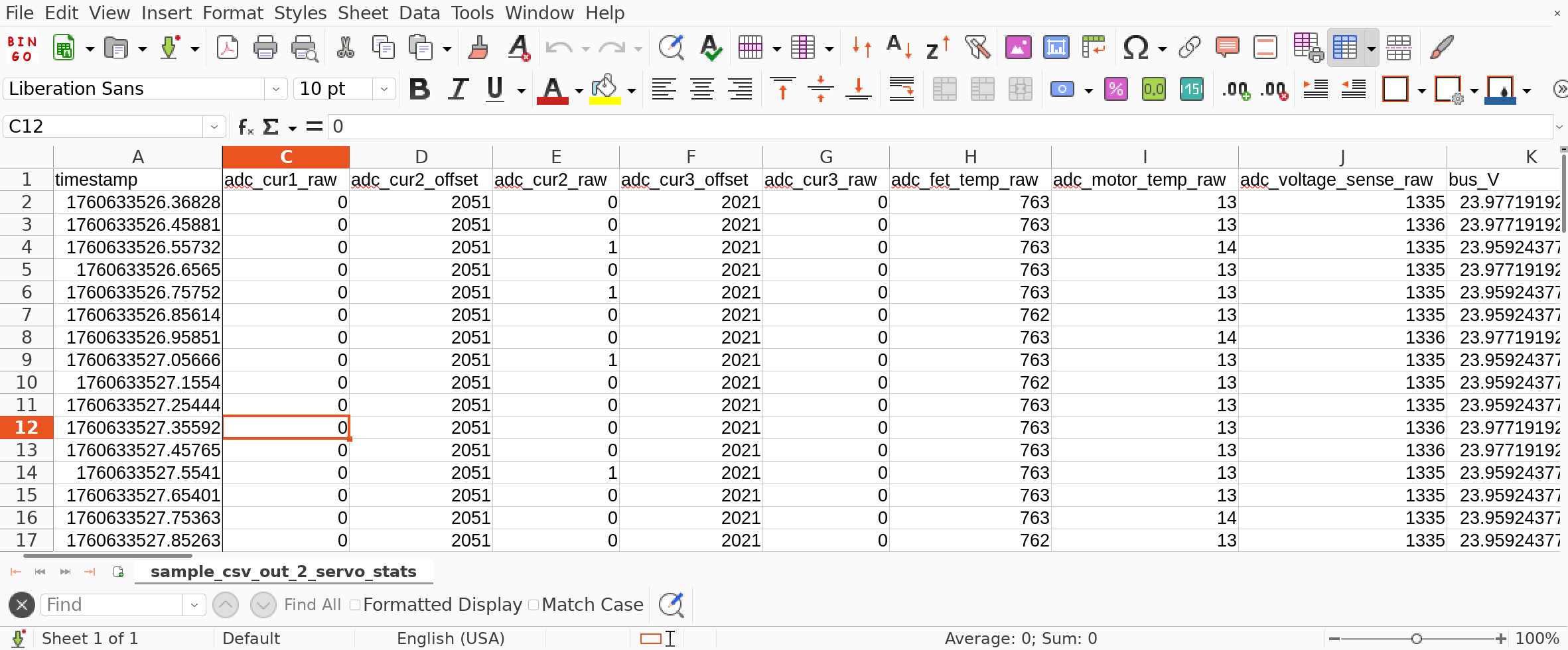Insert a special character with Omega icon
The image size is (1568, 650).
pos(1135,48)
